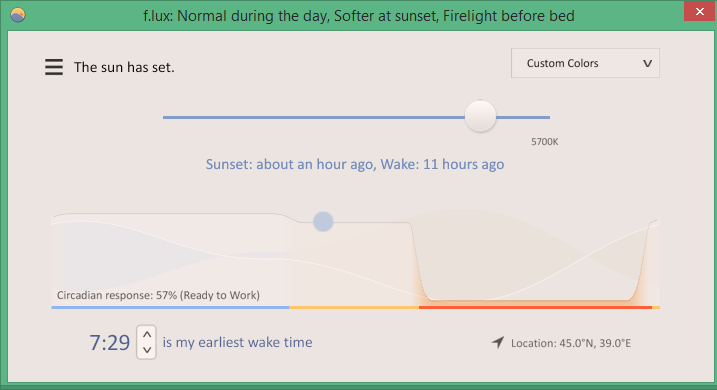The width and height of the screenshot is (717, 390).
Task: Click the 7:29 wake time value
Action: pyautogui.click(x=110, y=342)
